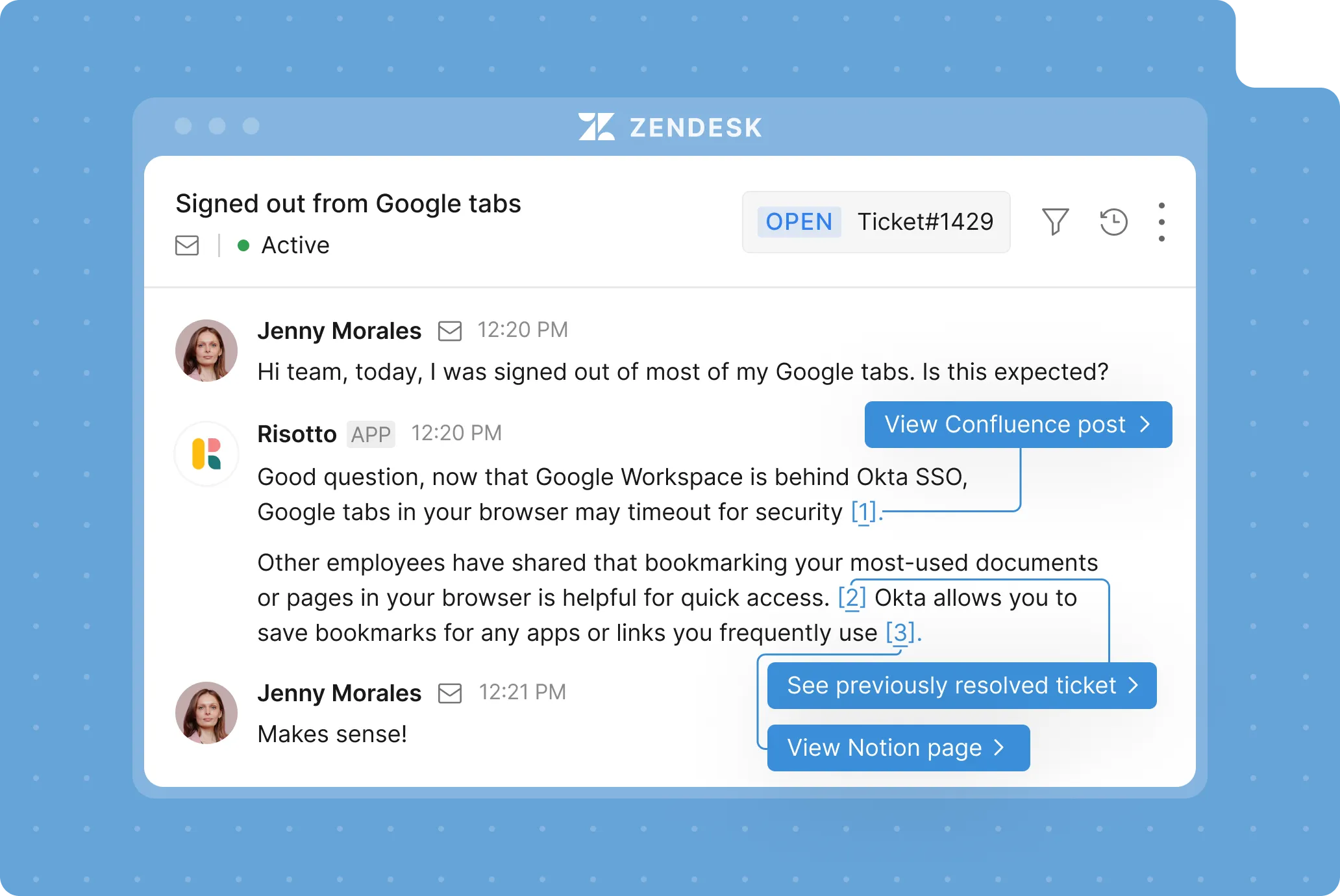Click the ticket title Signed out from Google tabs
Viewport: 1340px width, 896px height.
(348, 204)
